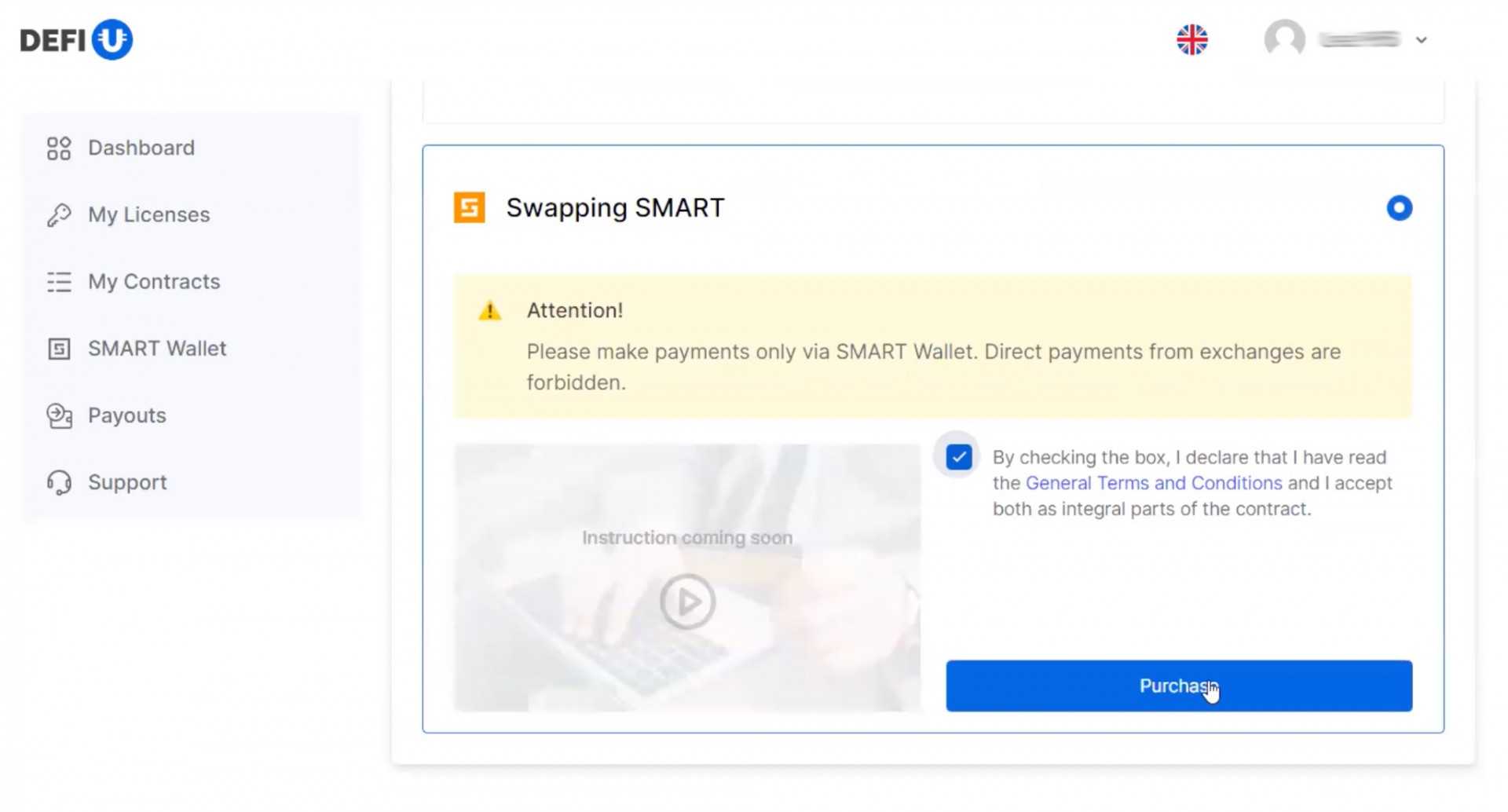Click the yellow Attention warning triangle
Screen dimensions: 1508x812
(x=489, y=311)
